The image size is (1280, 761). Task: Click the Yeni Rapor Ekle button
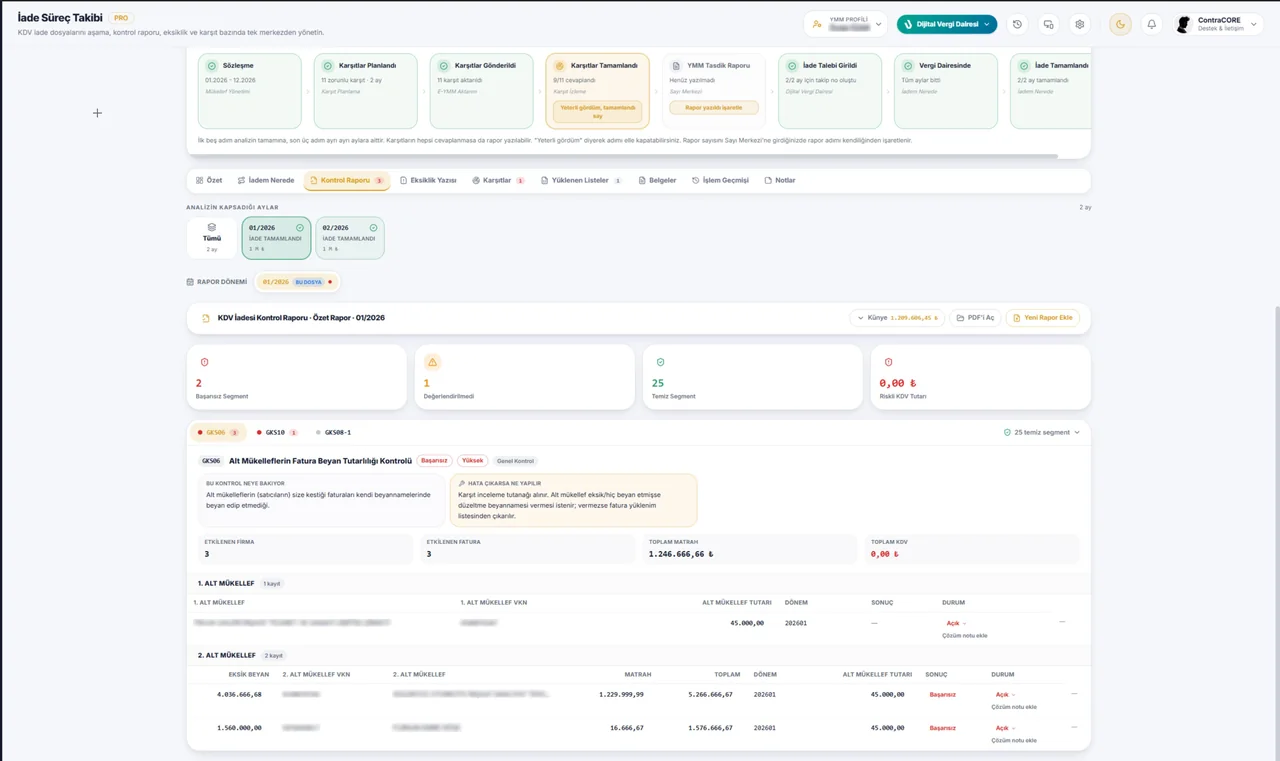pyautogui.click(x=1042, y=318)
